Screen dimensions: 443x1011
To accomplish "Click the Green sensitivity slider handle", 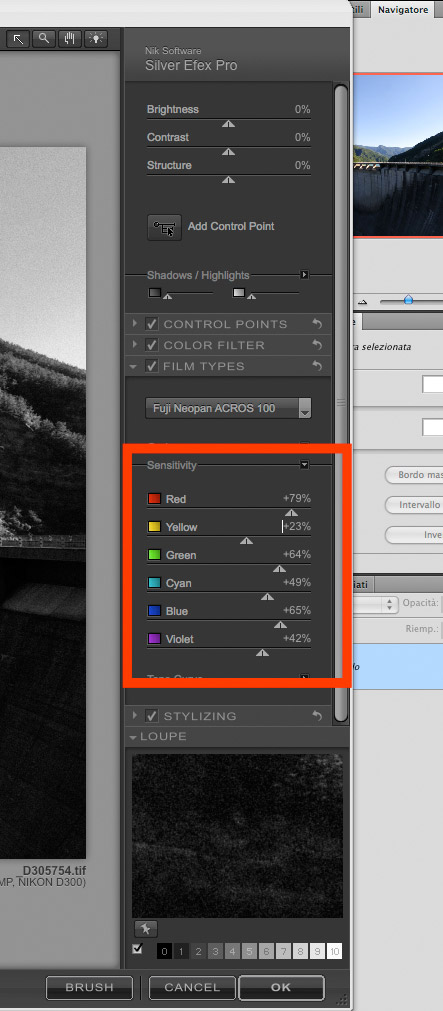I will point(279,569).
